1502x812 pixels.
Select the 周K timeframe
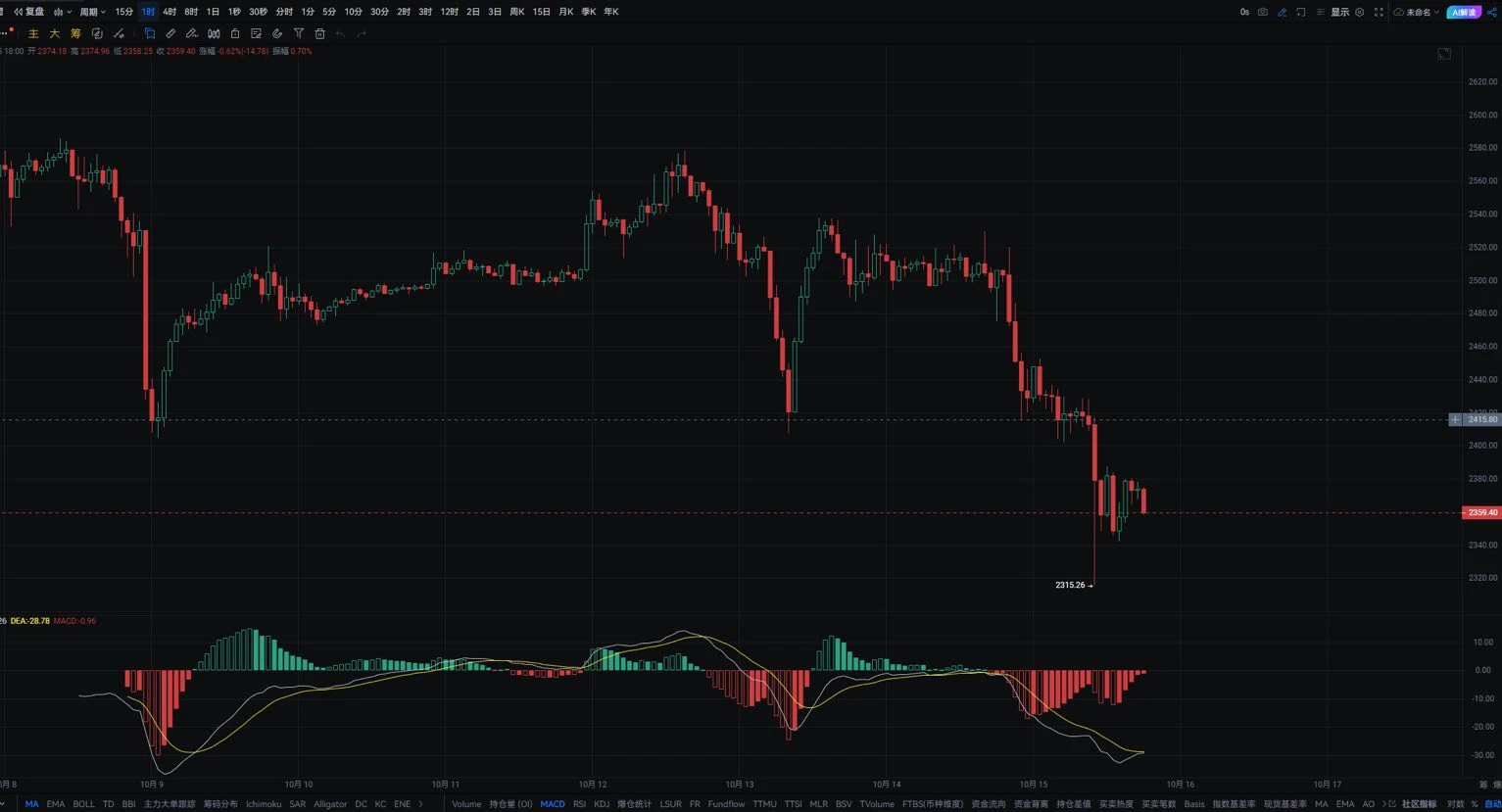pos(517,12)
